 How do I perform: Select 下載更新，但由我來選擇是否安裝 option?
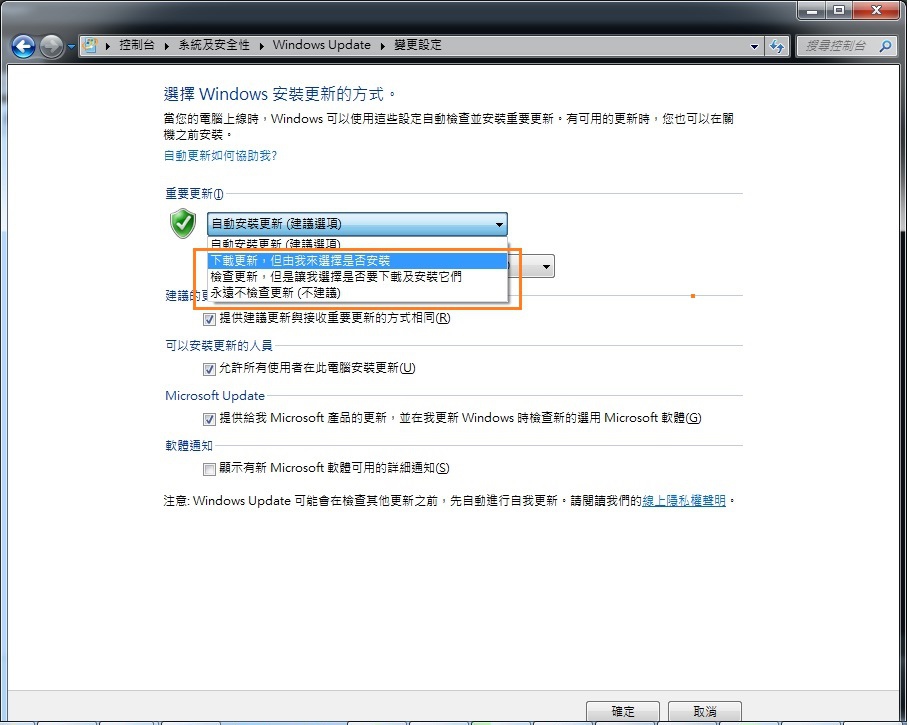click(x=357, y=260)
